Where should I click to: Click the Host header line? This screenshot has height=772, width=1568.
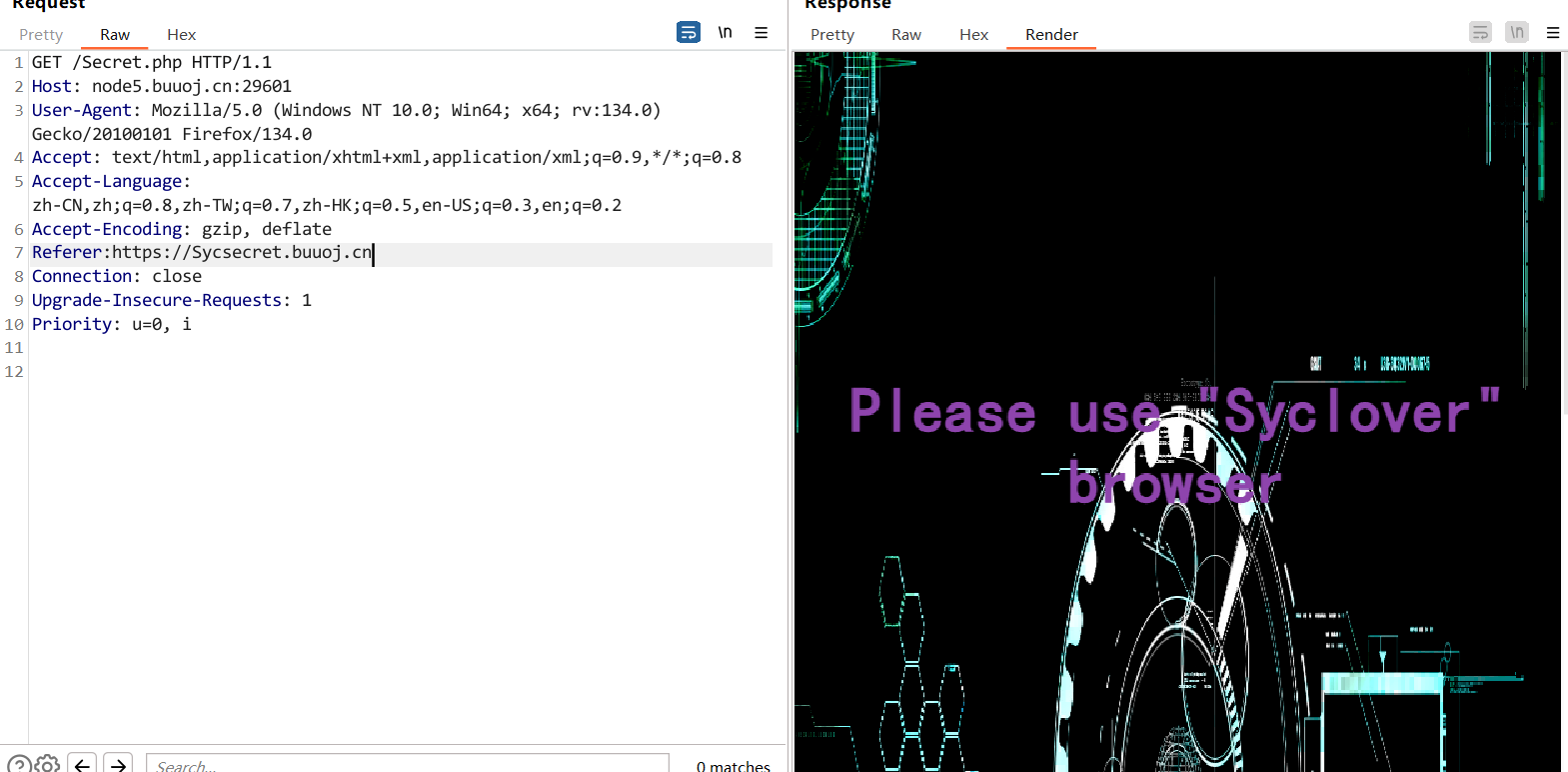tap(162, 86)
